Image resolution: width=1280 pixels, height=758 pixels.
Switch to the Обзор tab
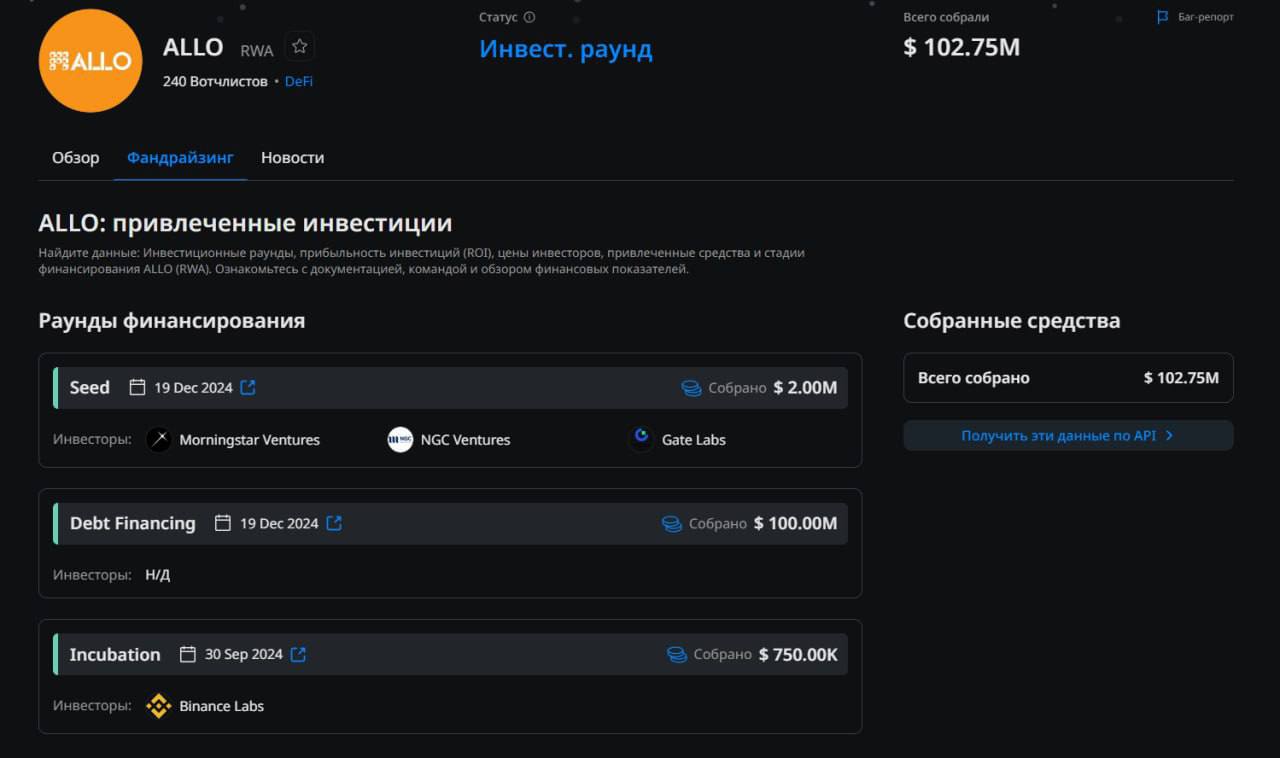coord(76,157)
